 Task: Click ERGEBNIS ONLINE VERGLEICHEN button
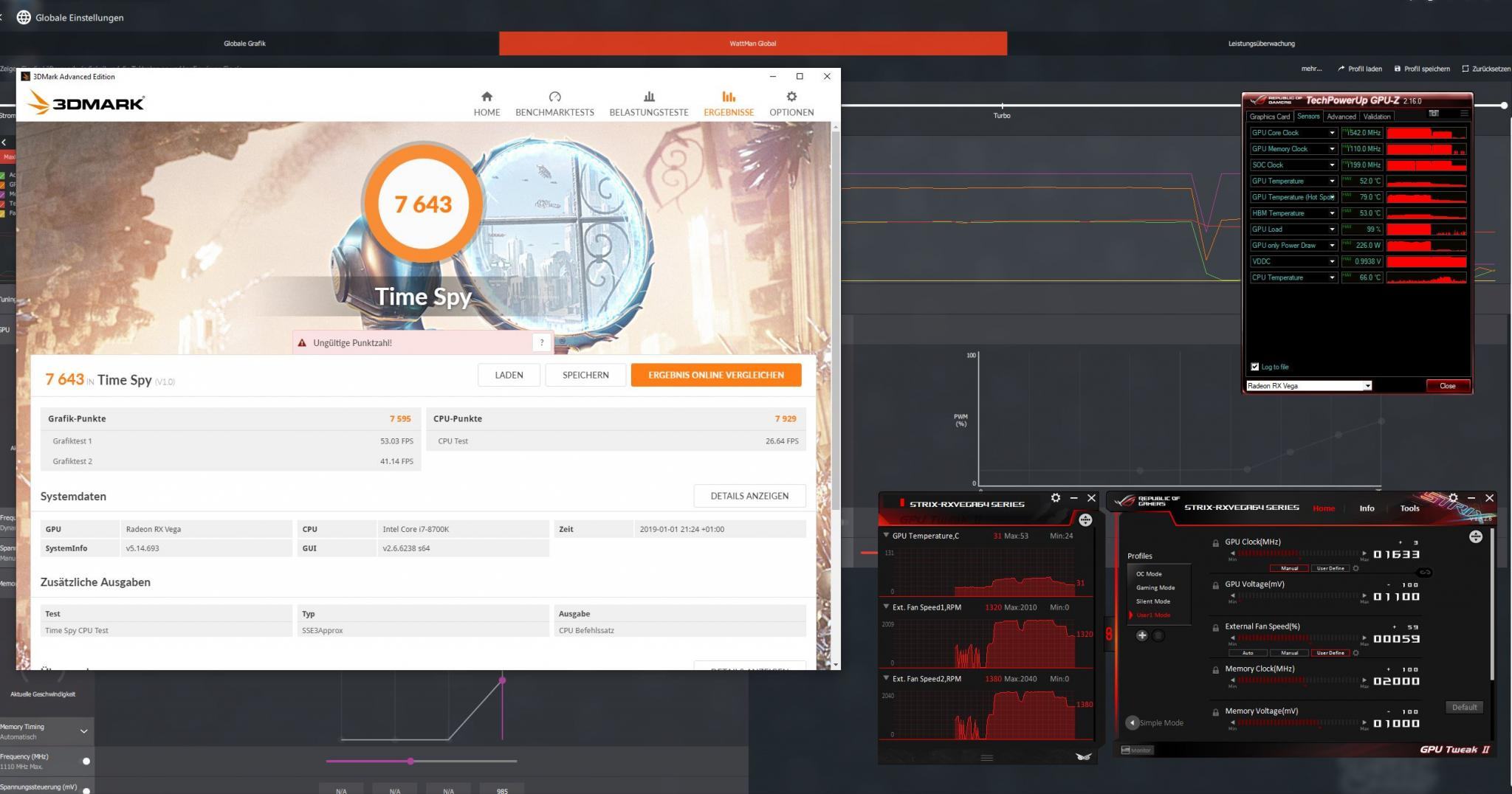(716, 375)
